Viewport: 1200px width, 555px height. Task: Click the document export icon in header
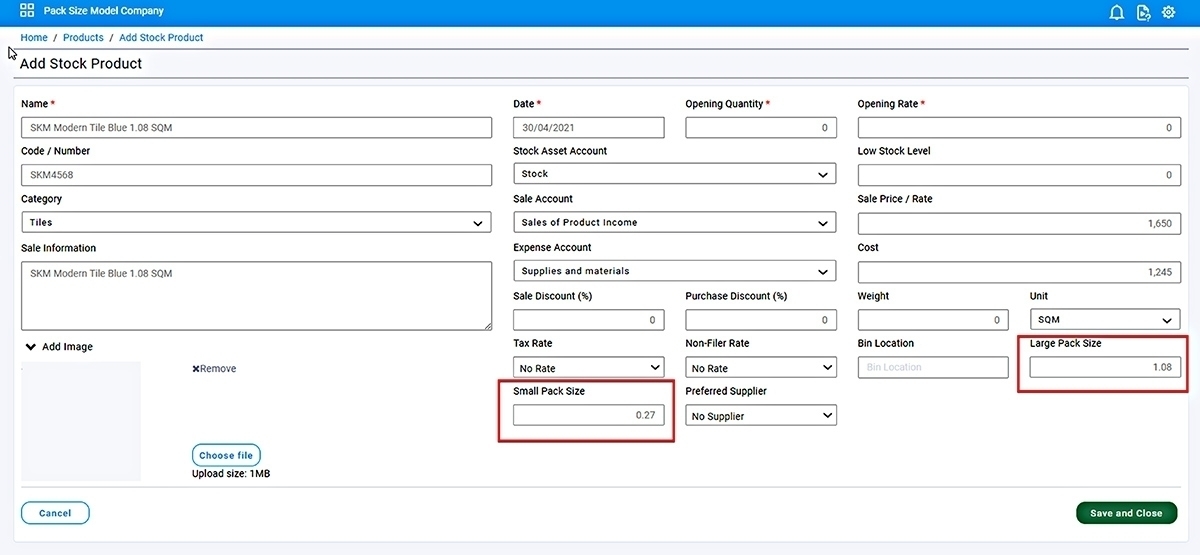(1144, 12)
